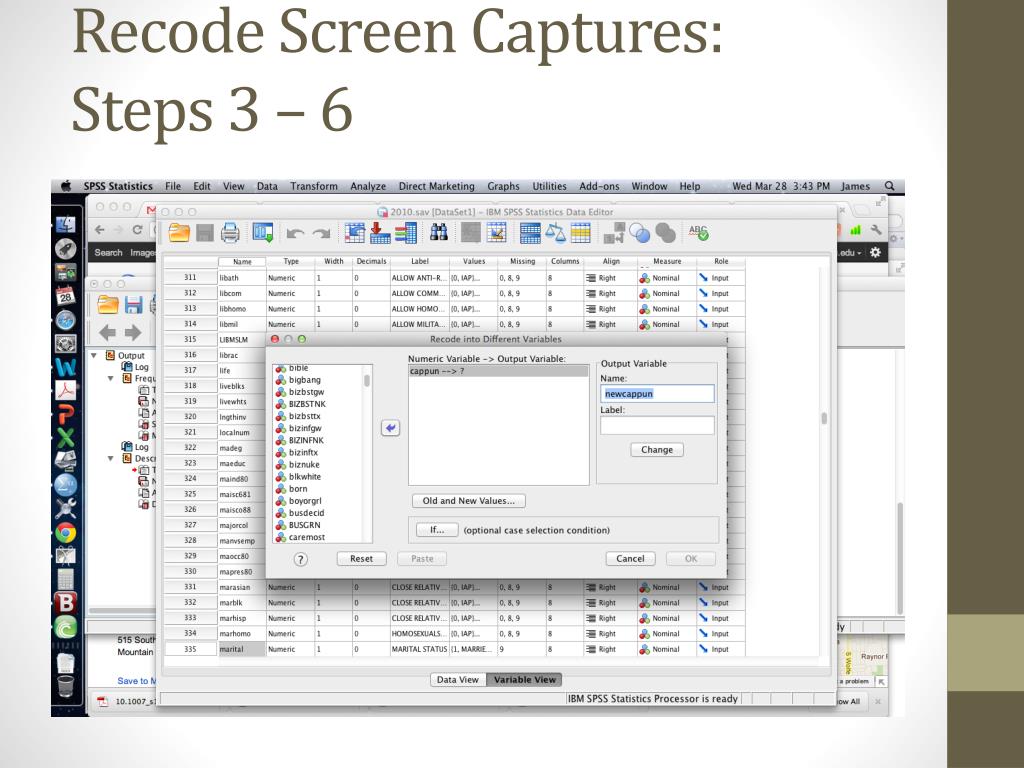Click the Value labels toolbar icon
The image size is (1024, 768).
tap(613, 232)
